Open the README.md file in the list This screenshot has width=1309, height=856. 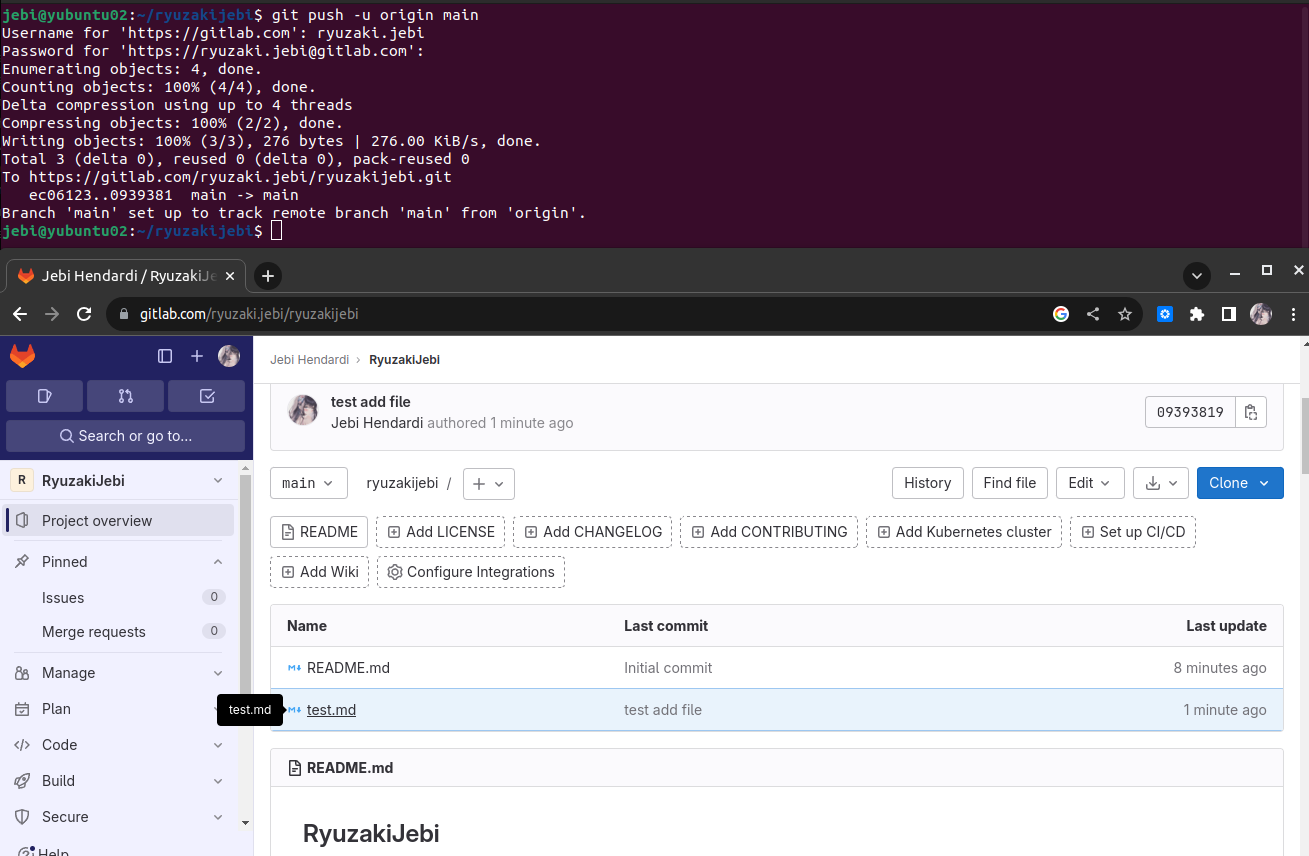pos(348,668)
